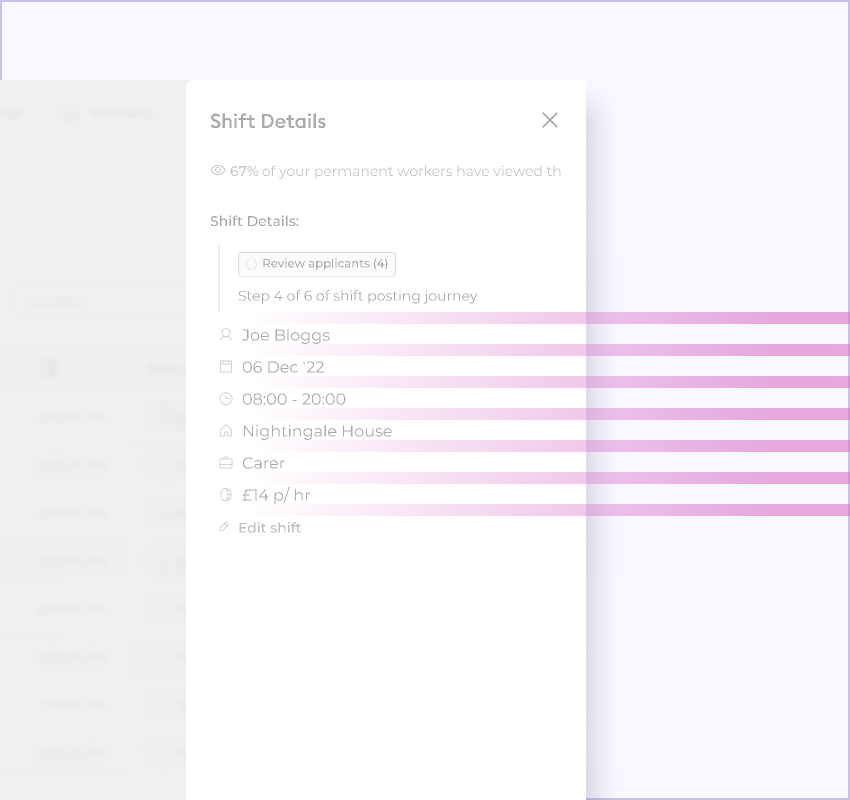
Task: Click the person icon next to Joe Bloggs
Action: tap(226, 335)
